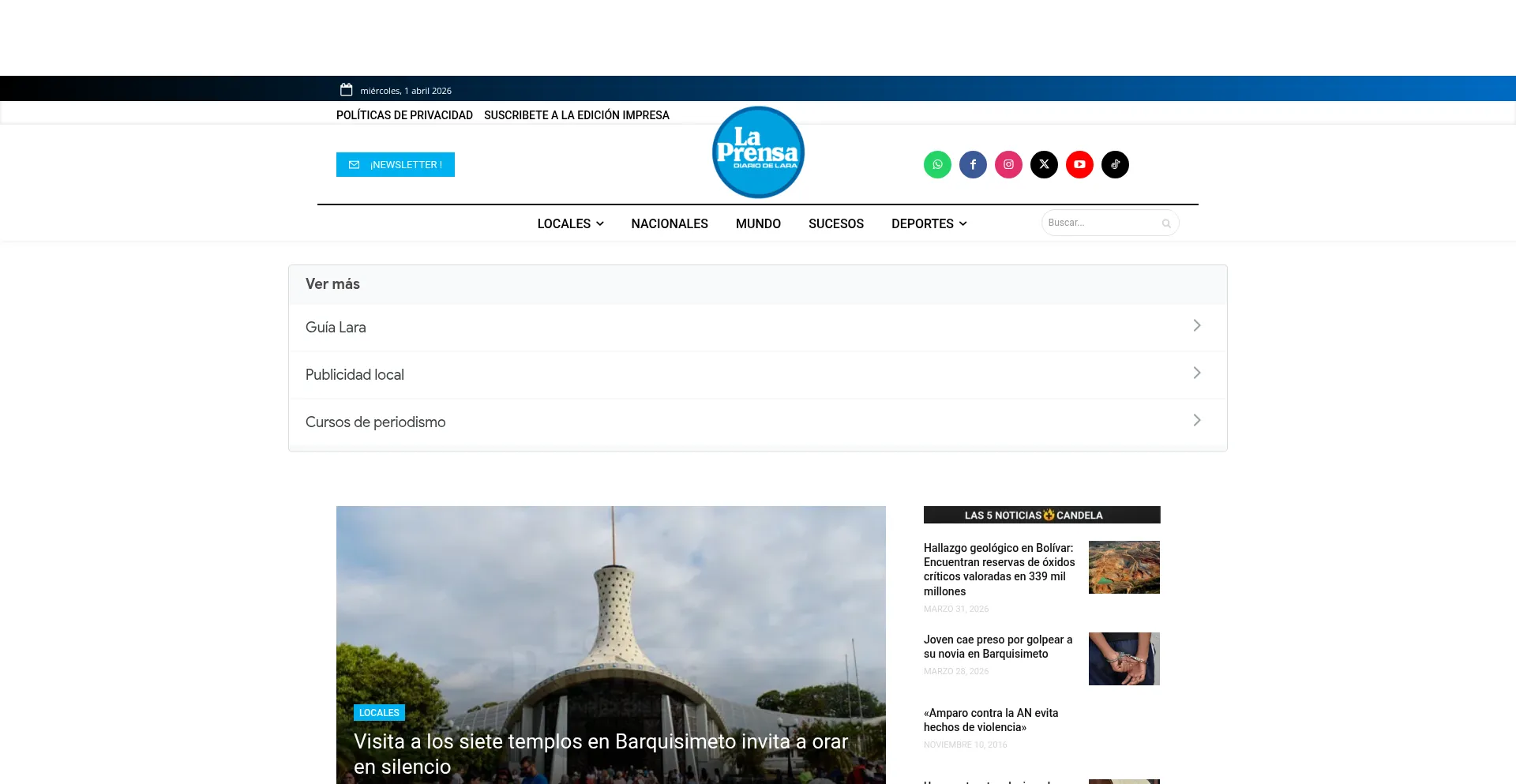1516x784 pixels.
Task: Click the chevron on Guía Lara row
Action: point(1197,325)
